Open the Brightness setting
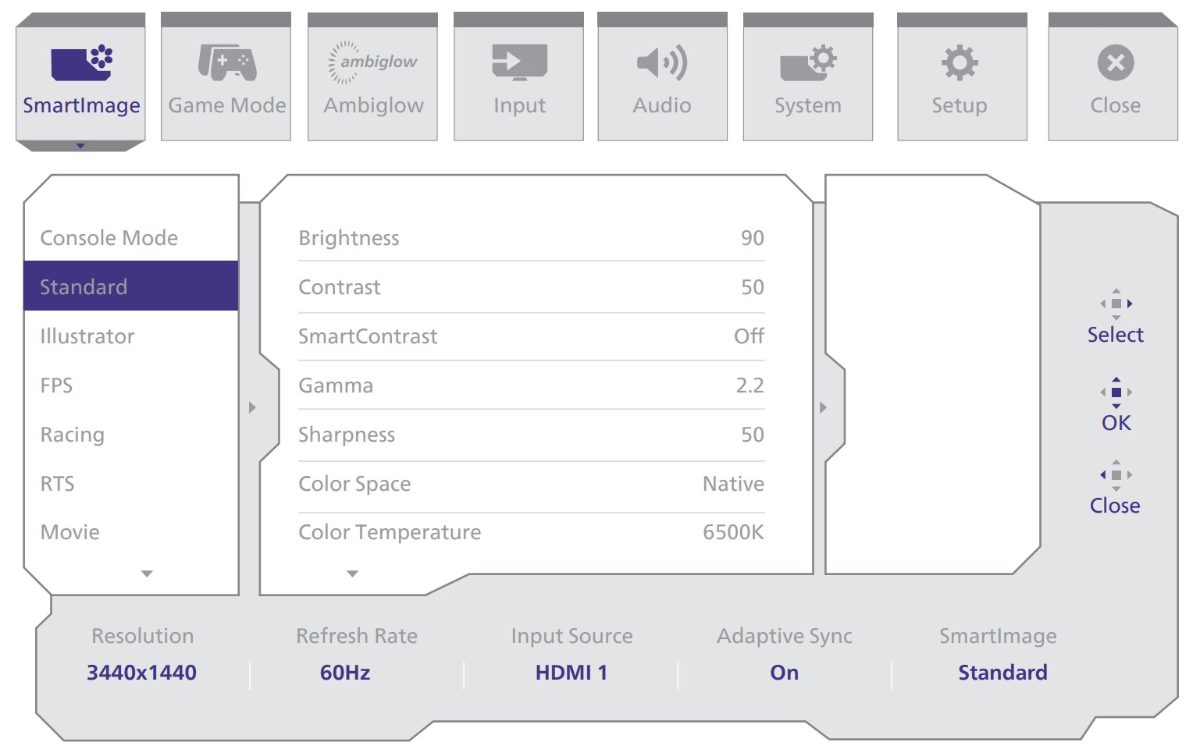Viewport: 1200px width, 753px height. 531,238
